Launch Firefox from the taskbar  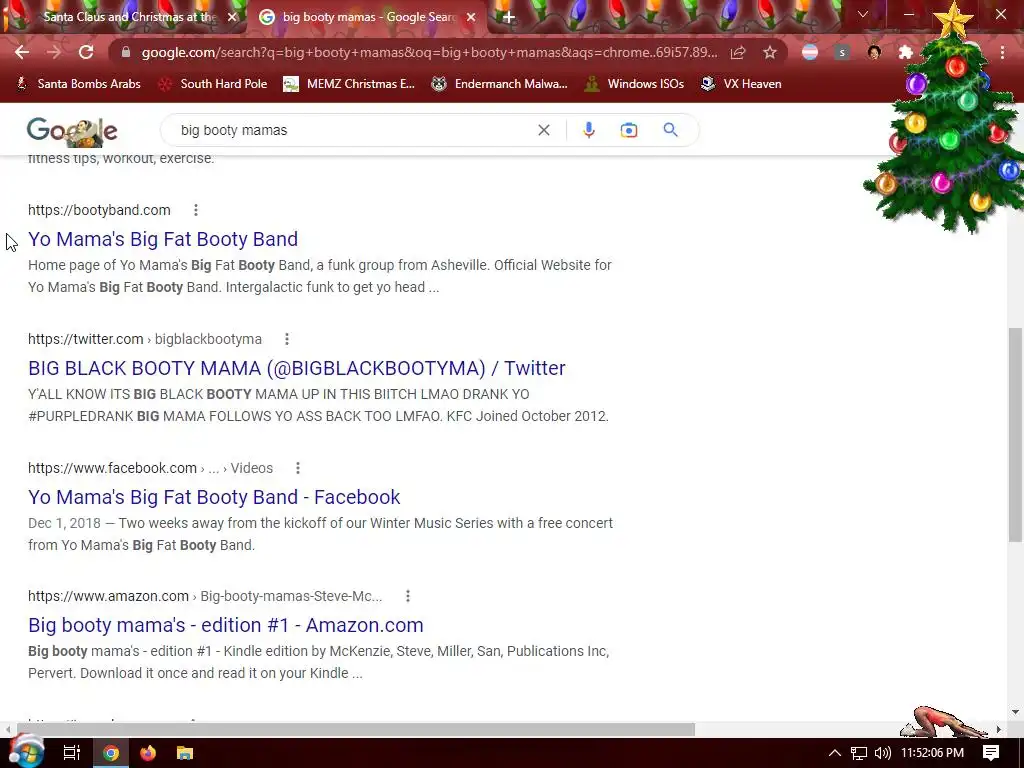(x=148, y=753)
